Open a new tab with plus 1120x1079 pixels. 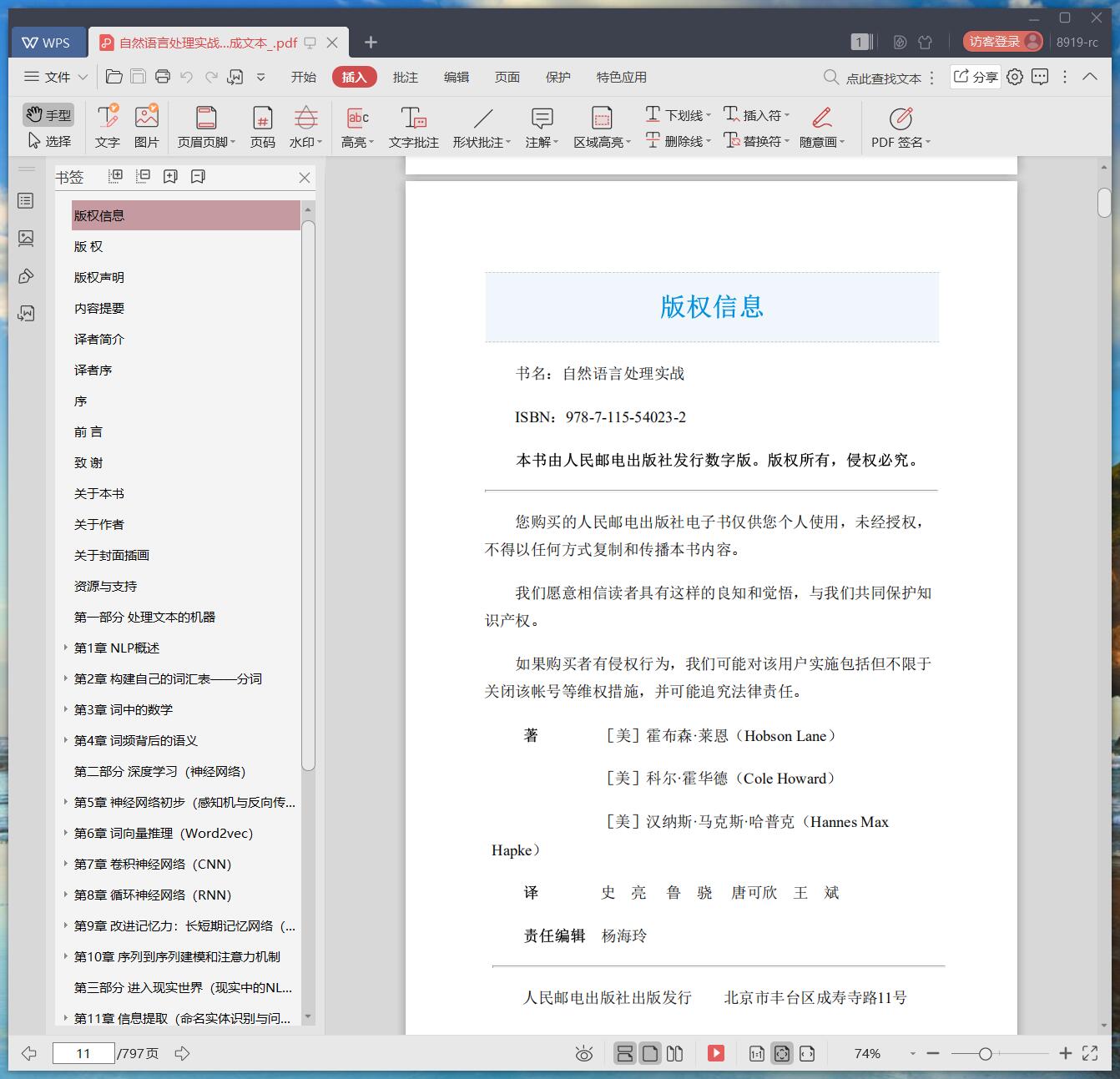371,42
